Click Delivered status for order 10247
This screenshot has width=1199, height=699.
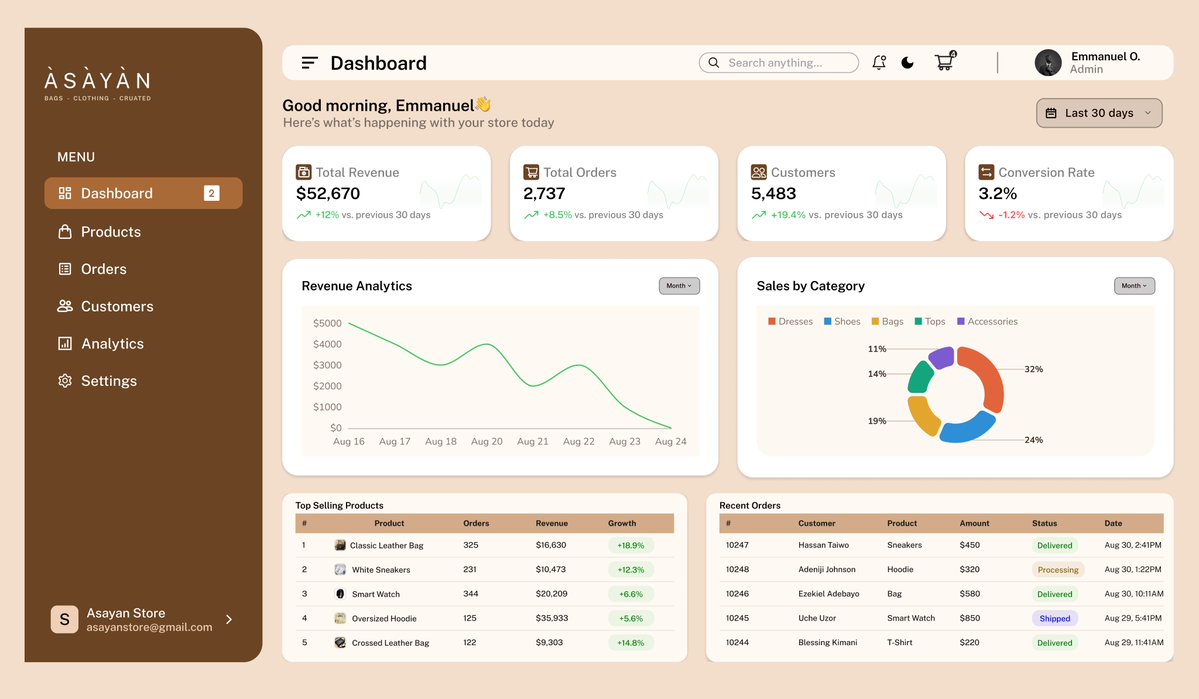1054,545
